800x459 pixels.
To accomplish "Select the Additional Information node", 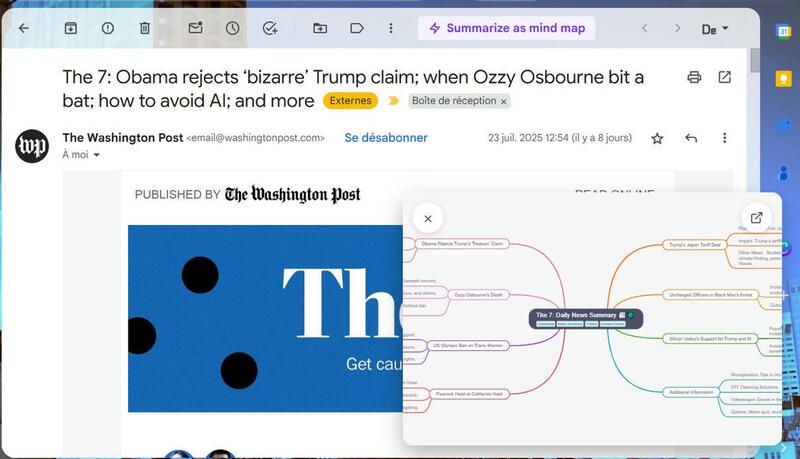I will tap(691, 392).
